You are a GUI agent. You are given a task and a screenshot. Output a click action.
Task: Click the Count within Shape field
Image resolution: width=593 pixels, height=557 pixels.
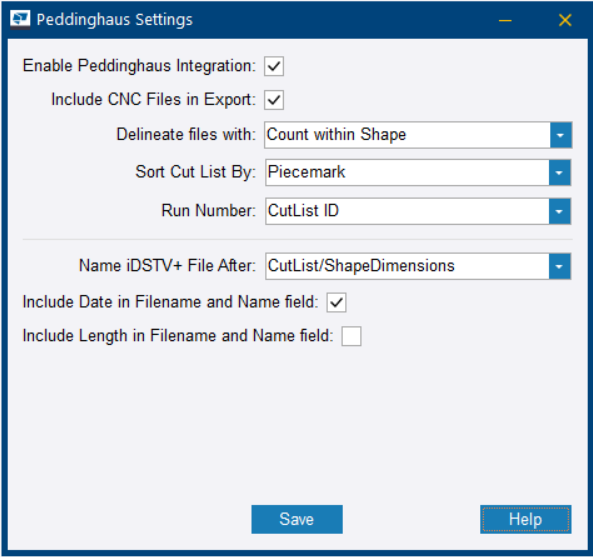tap(407, 135)
